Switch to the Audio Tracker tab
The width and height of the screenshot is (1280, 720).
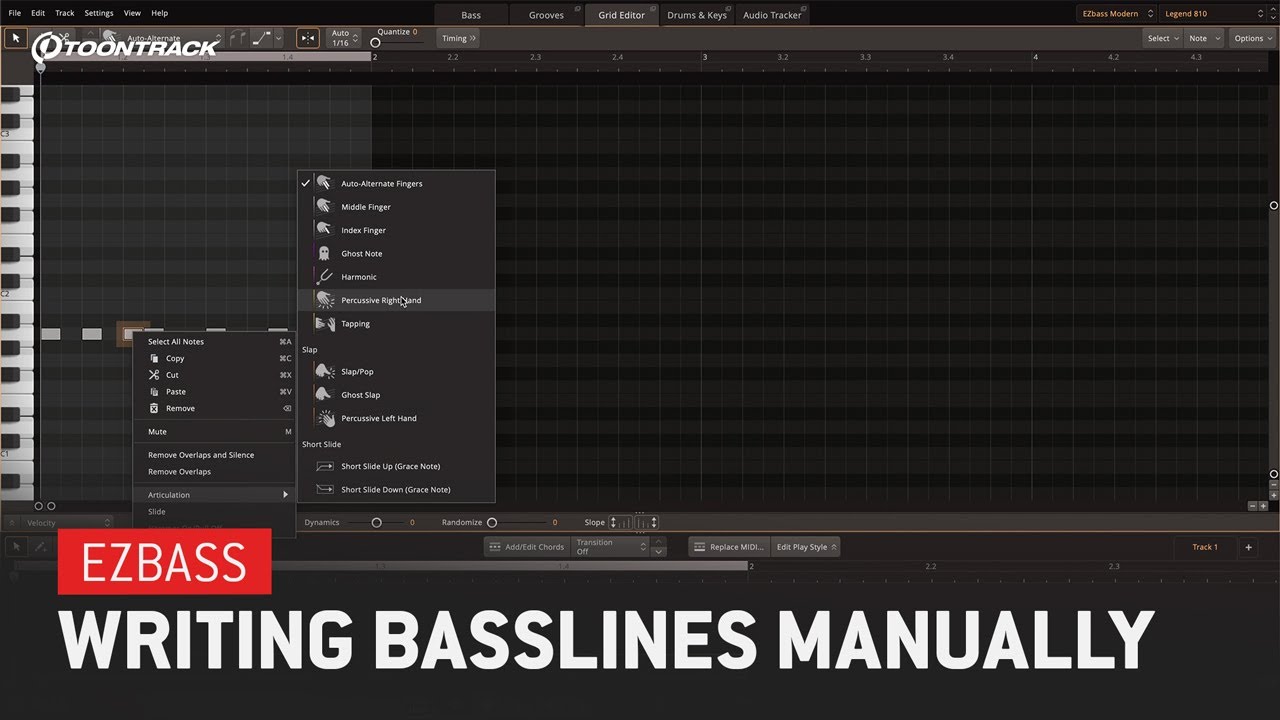[x=772, y=15]
